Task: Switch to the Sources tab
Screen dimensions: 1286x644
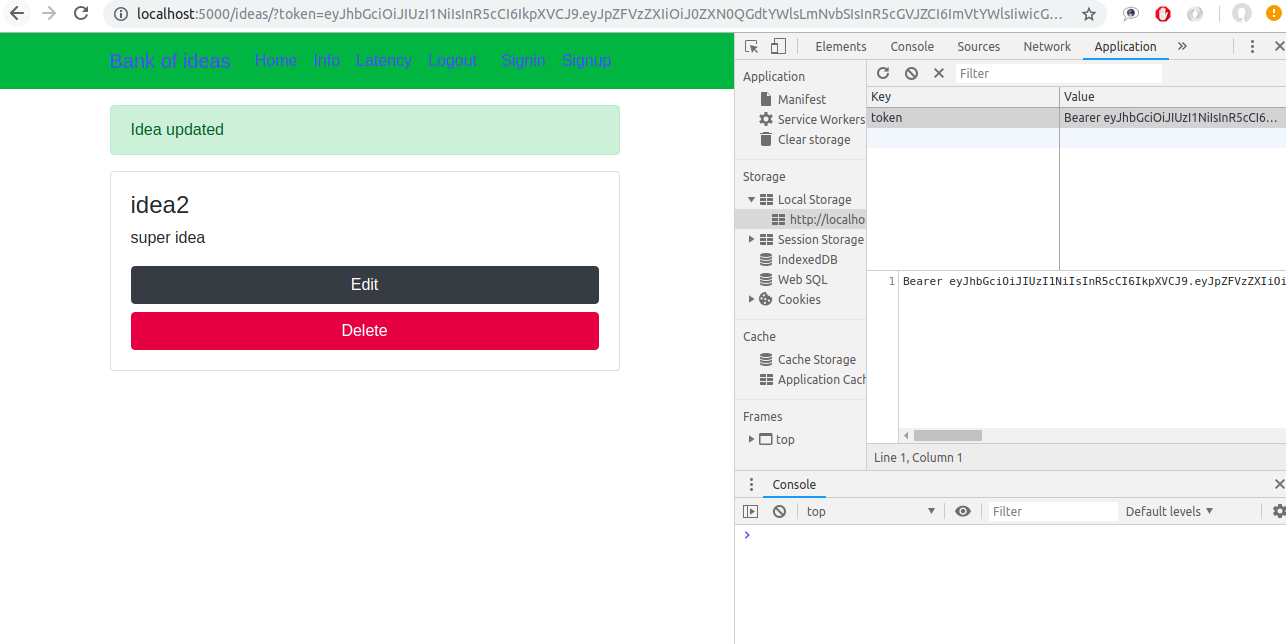Action: [x=978, y=46]
